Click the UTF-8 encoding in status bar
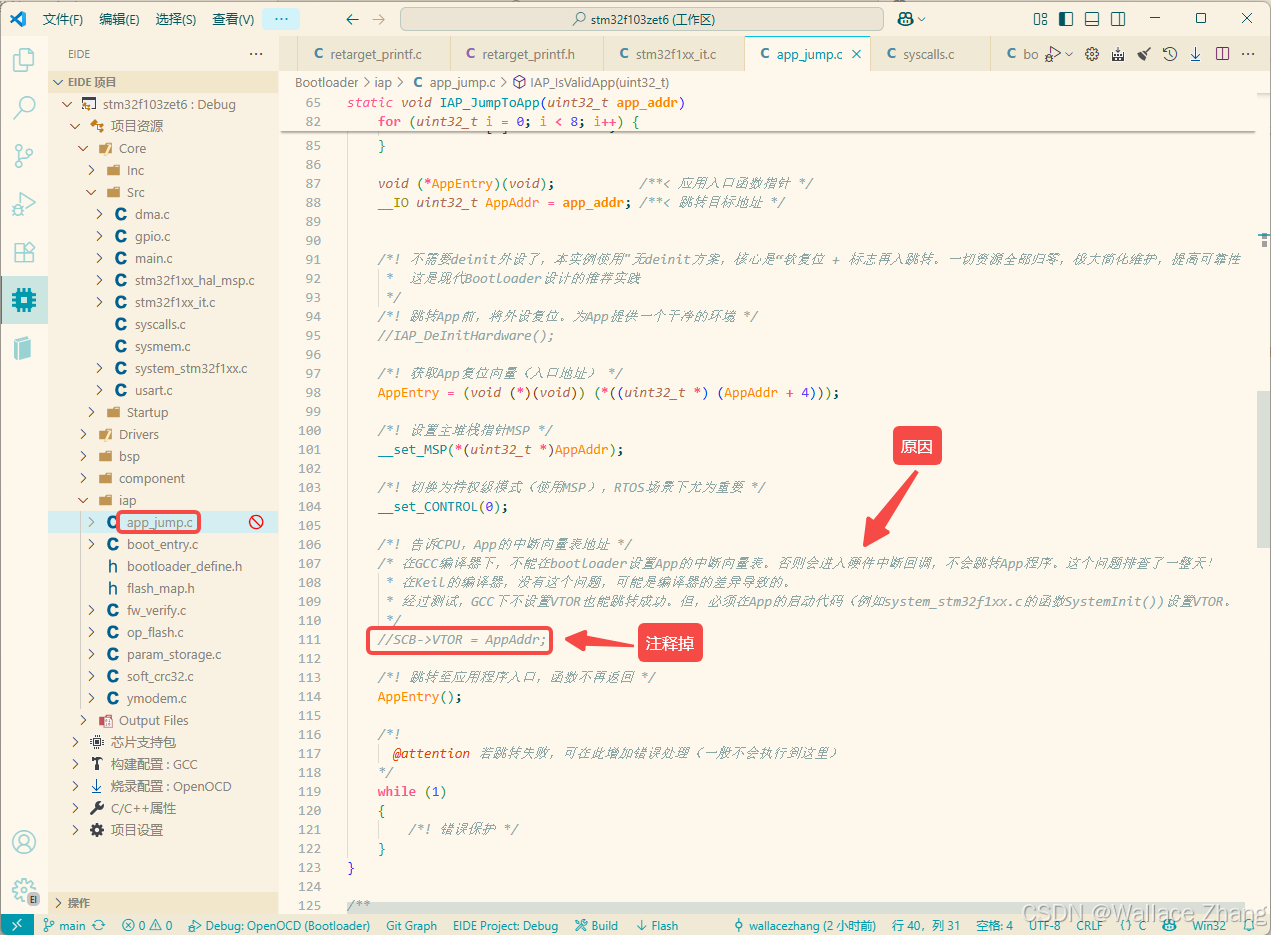The image size is (1271, 935). (1045, 925)
